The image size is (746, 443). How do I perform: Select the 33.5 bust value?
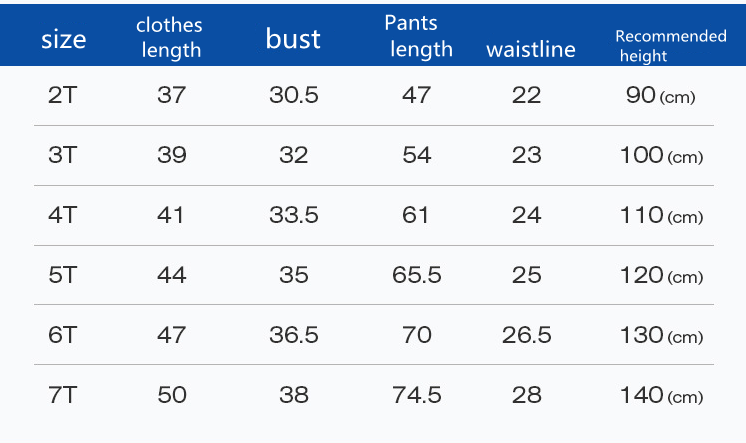pyautogui.click(x=294, y=215)
